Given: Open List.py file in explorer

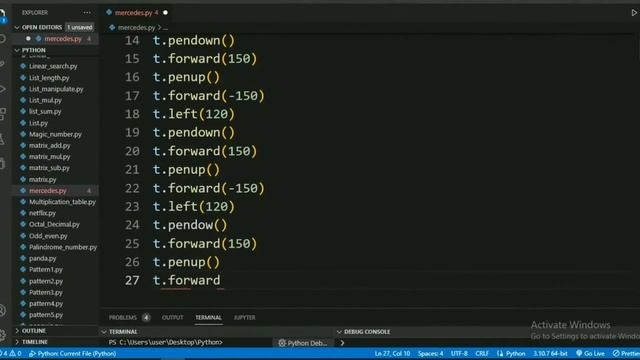Looking at the screenshot, I should (38, 123).
